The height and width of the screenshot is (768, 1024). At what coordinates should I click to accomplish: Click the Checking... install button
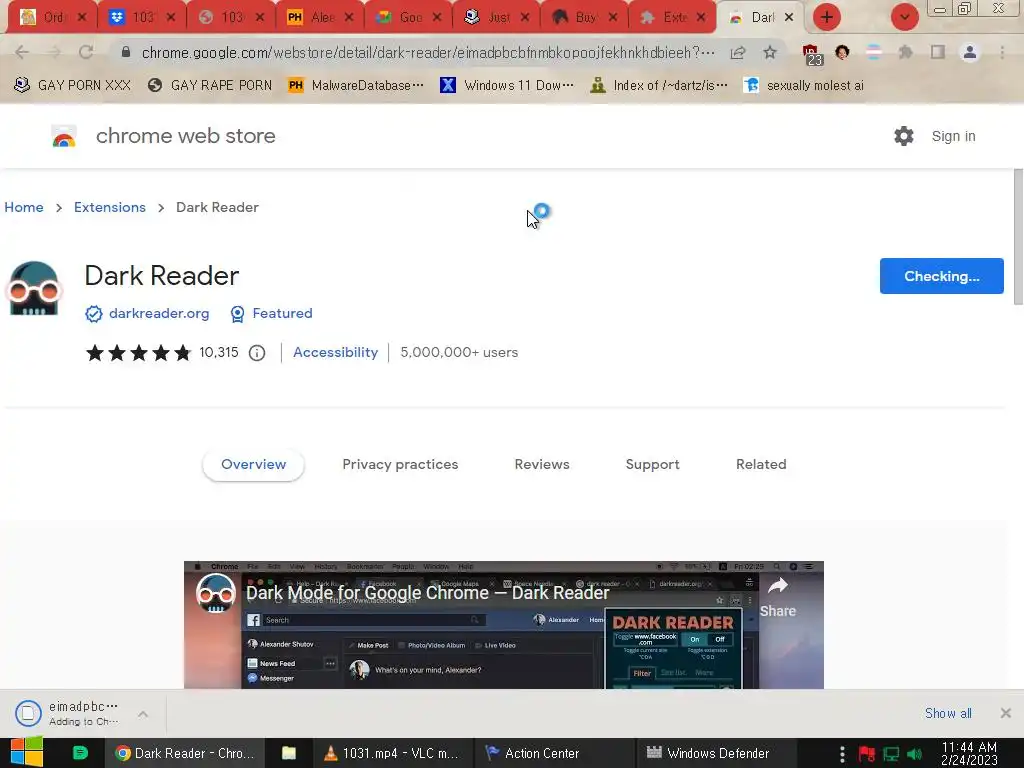coord(941,276)
